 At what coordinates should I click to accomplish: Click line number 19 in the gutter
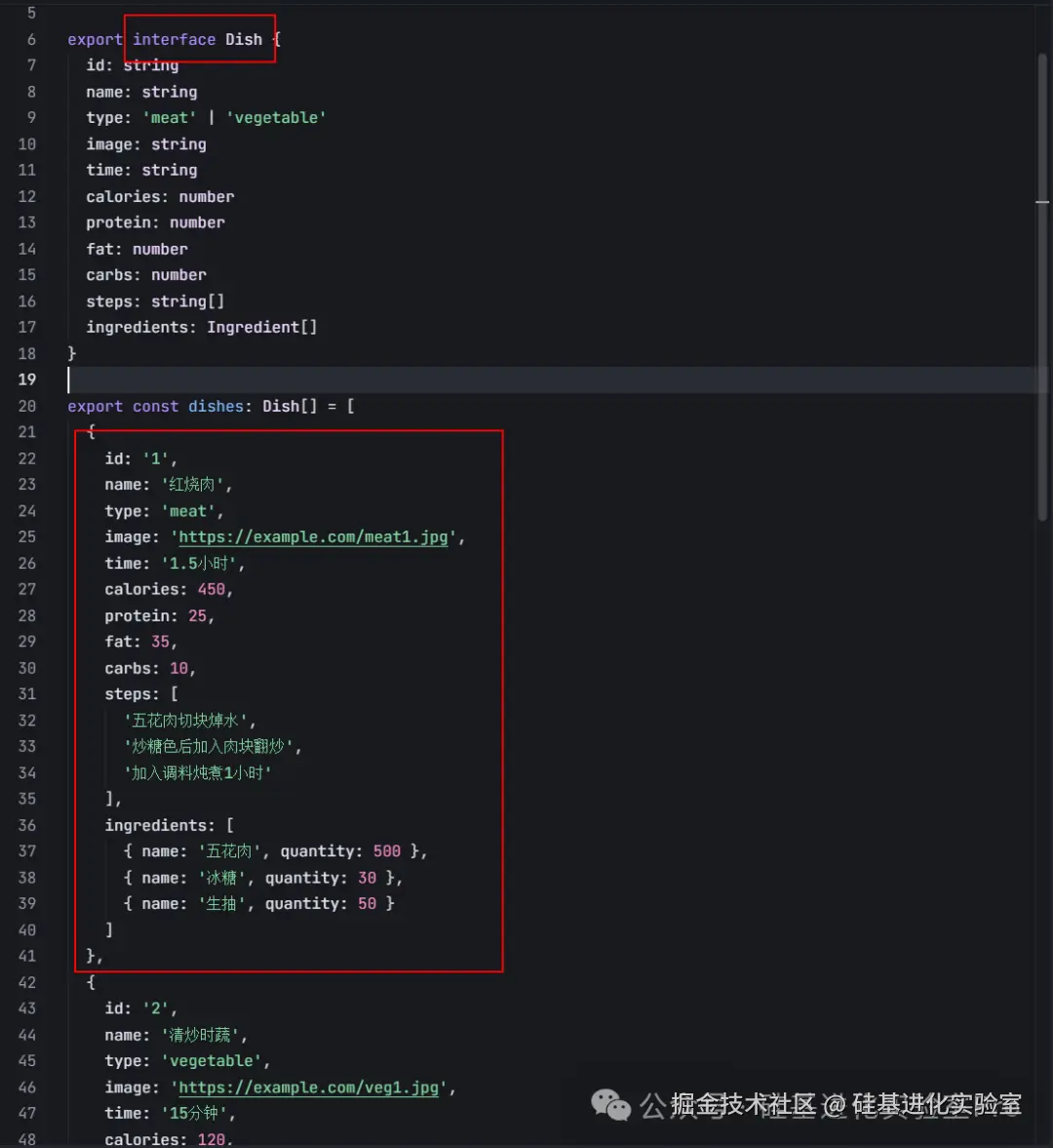[x=26, y=379]
